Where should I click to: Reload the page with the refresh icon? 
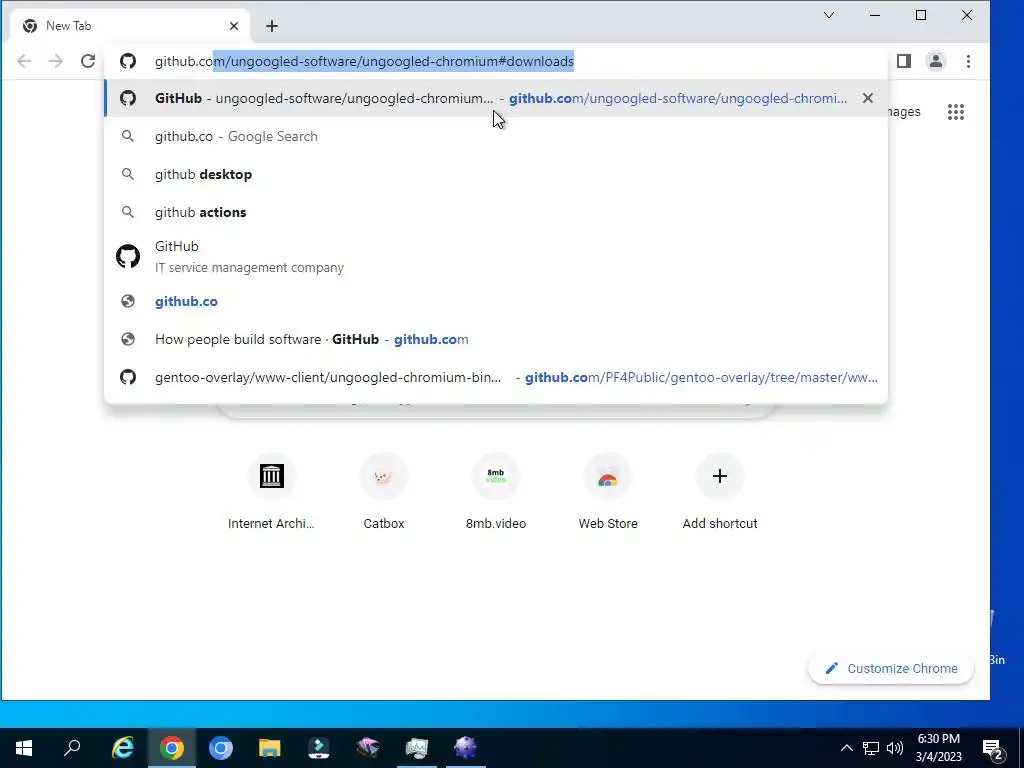point(88,61)
